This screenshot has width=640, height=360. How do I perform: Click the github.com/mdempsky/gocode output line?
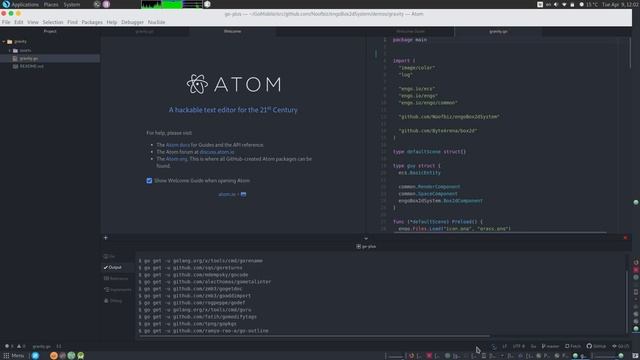[193, 275]
